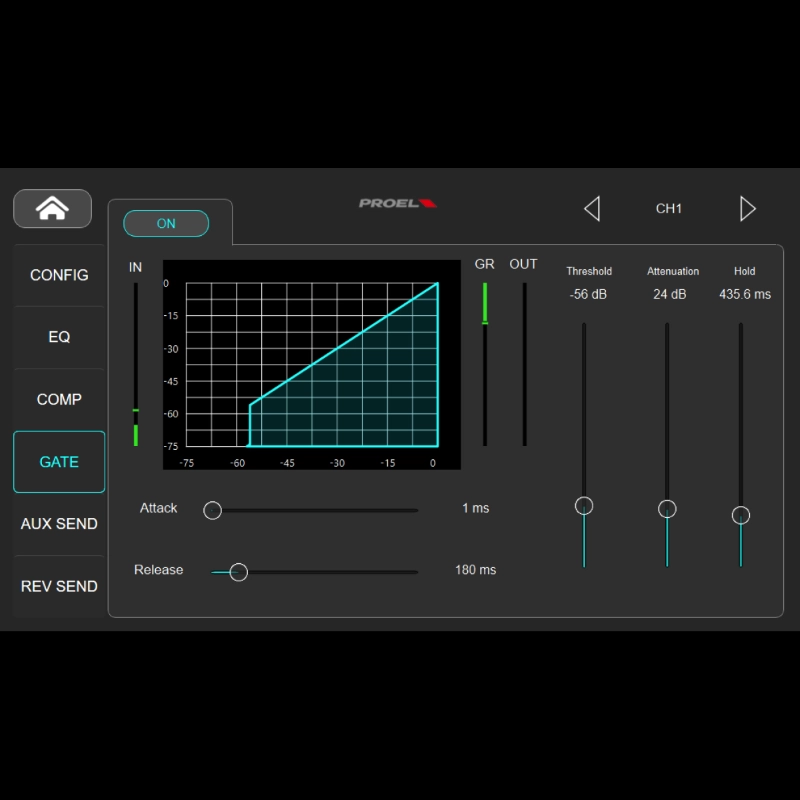Click the CH1 channel label

669,208
